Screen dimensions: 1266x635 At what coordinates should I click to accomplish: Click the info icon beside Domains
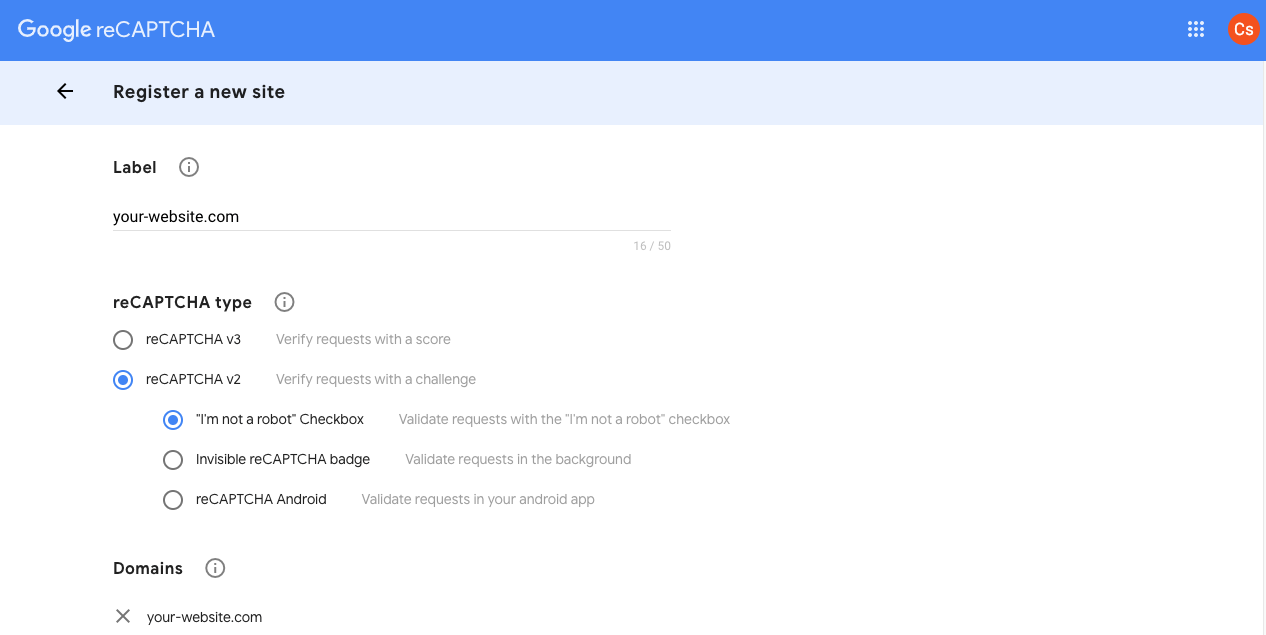(215, 568)
